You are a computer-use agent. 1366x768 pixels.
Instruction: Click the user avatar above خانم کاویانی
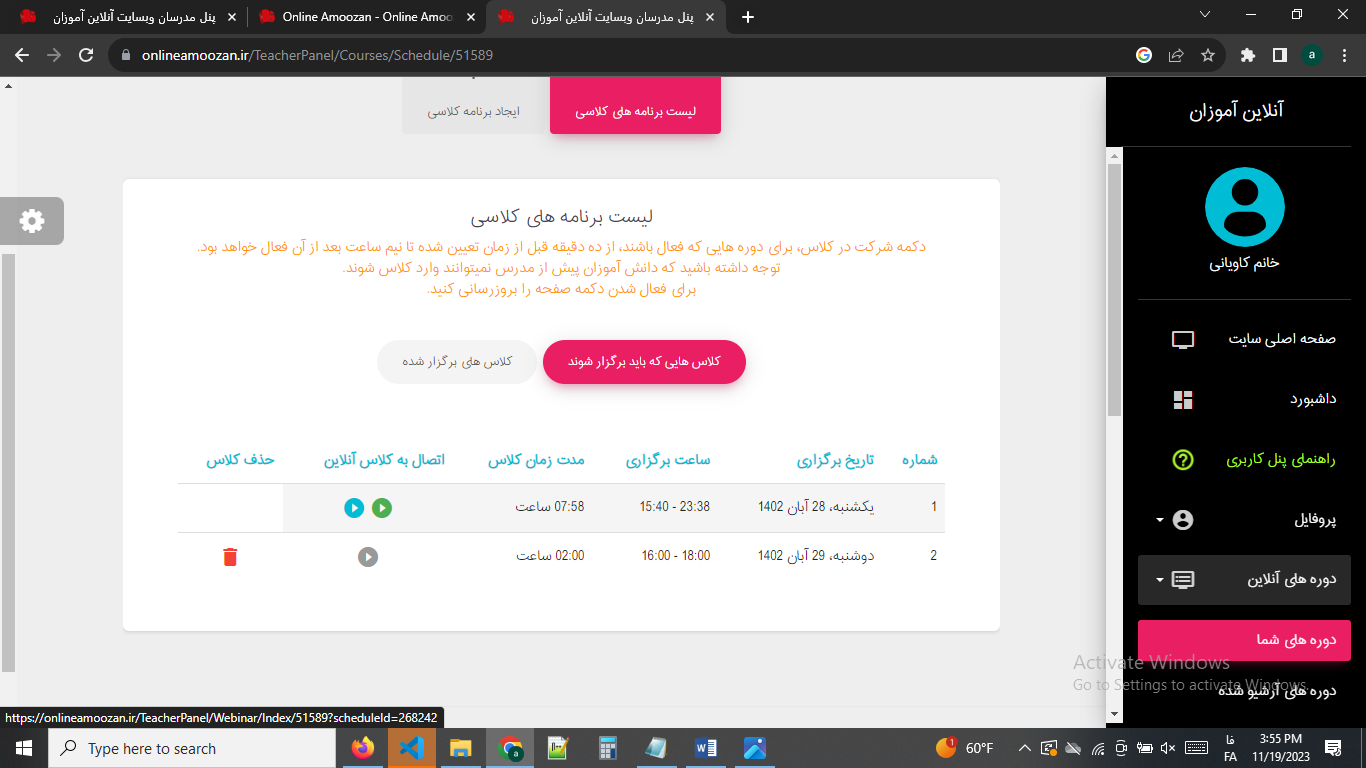pos(1244,207)
